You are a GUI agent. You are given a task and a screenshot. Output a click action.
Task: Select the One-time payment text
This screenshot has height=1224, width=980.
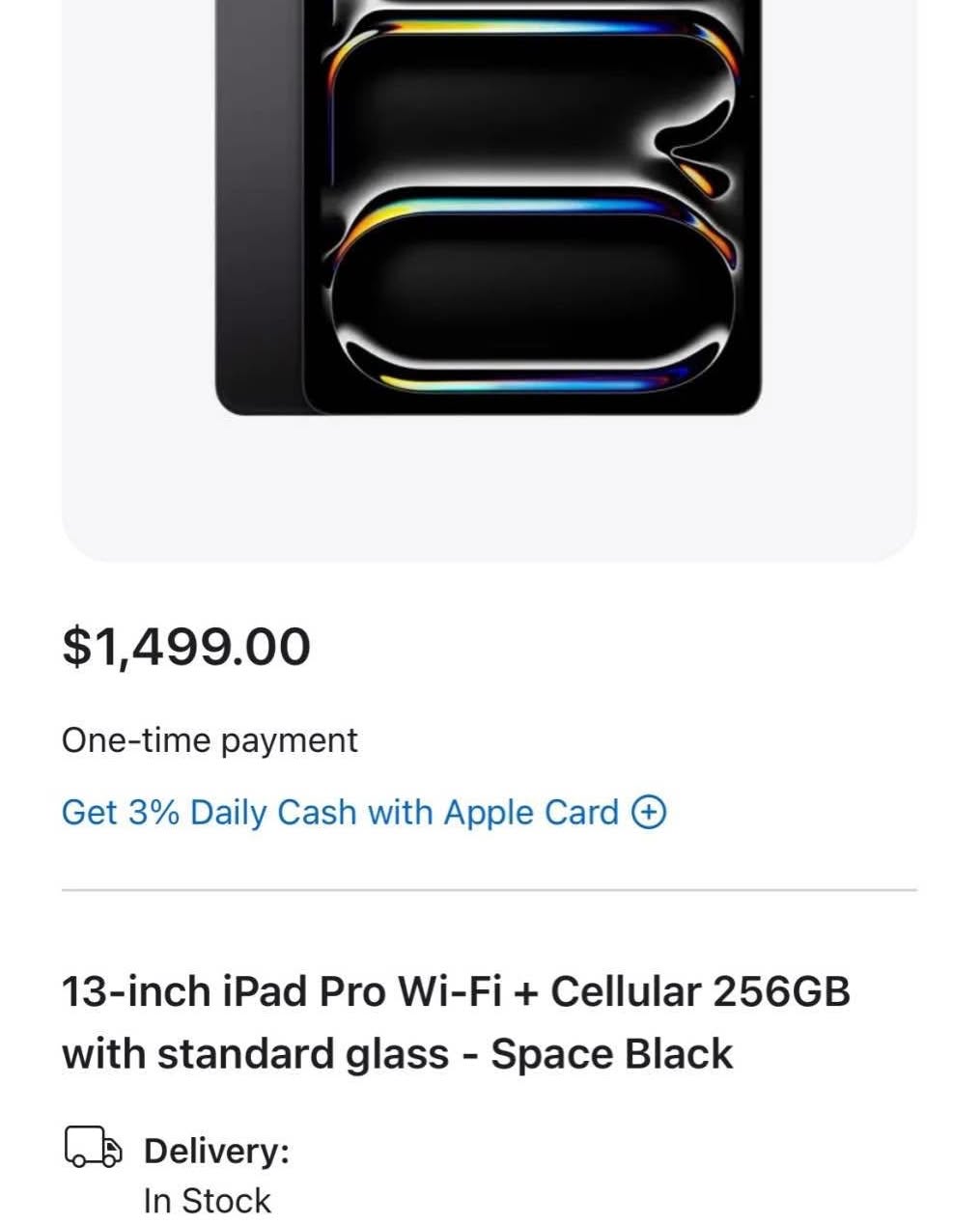(x=210, y=740)
